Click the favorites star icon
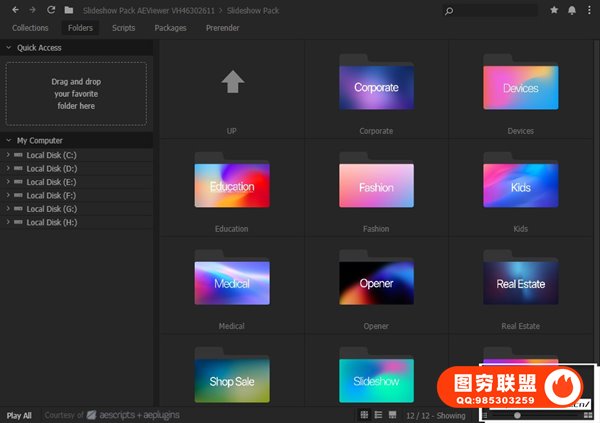600x423 pixels. pyautogui.click(x=555, y=10)
